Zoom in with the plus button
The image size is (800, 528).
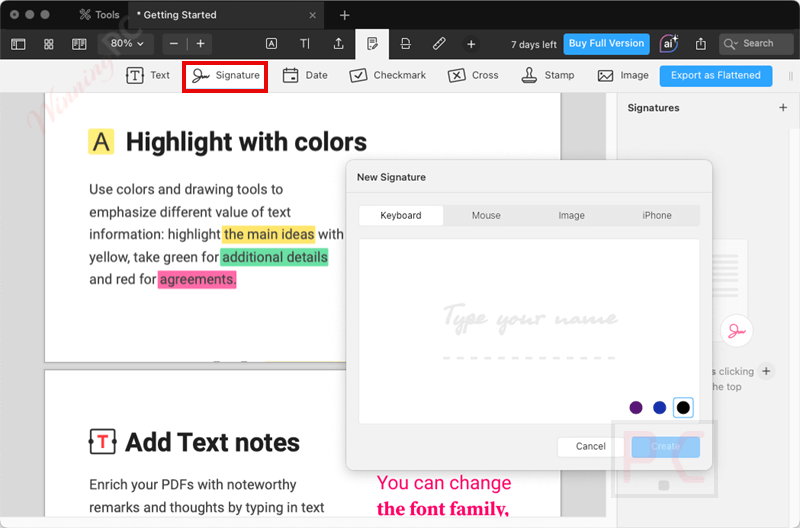point(201,44)
